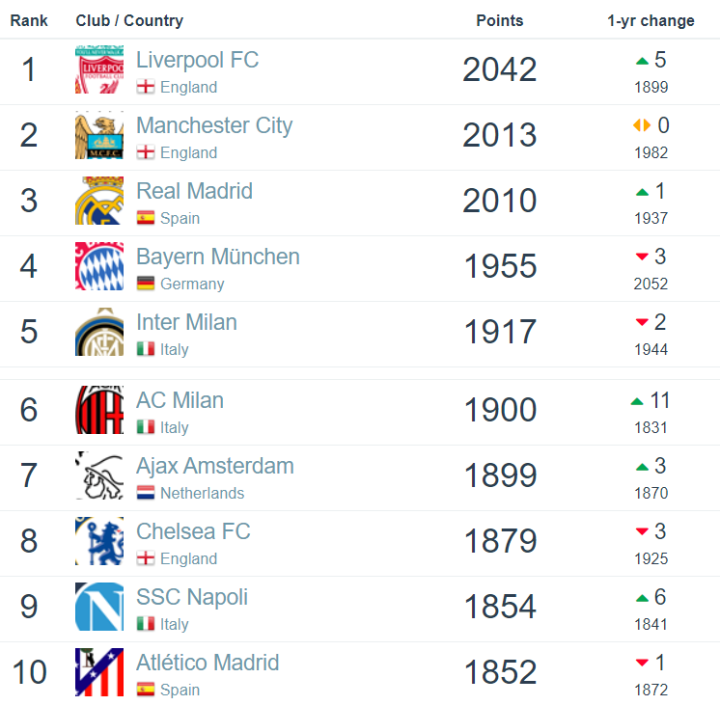720x705 pixels.
Task: Open the Ajax Amsterdam club link
Action: point(214,466)
